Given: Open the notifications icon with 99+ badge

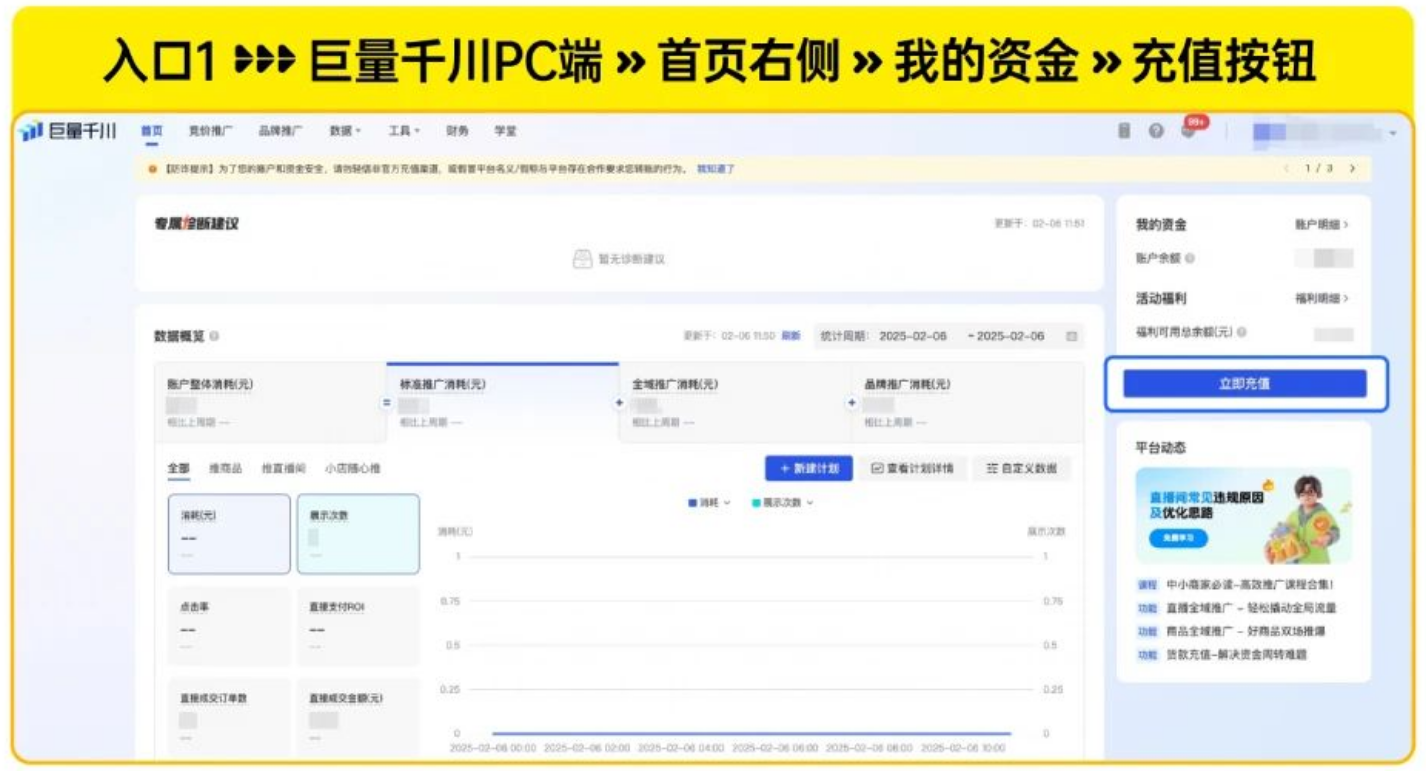Looking at the screenshot, I should point(1189,130).
